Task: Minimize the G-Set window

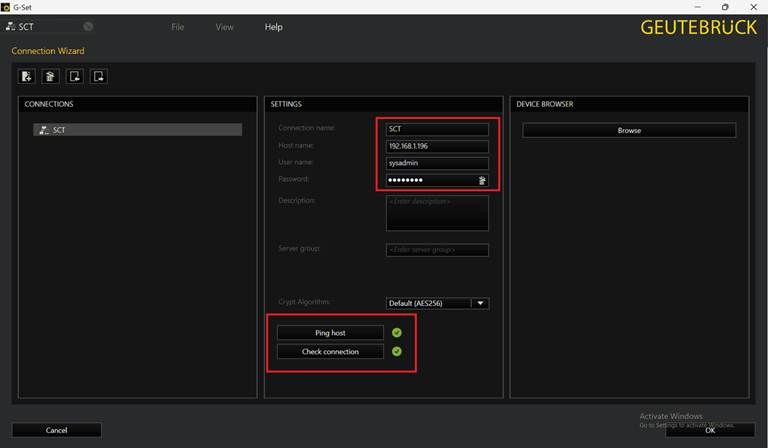Action: point(698,7)
